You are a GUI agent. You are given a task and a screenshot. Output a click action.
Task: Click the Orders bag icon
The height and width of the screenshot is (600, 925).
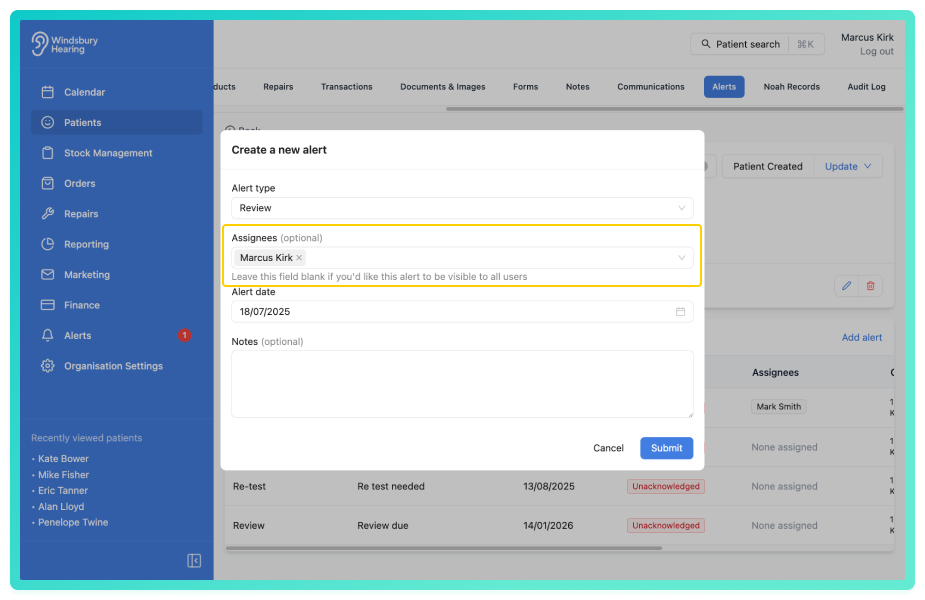pyautogui.click(x=48, y=183)
